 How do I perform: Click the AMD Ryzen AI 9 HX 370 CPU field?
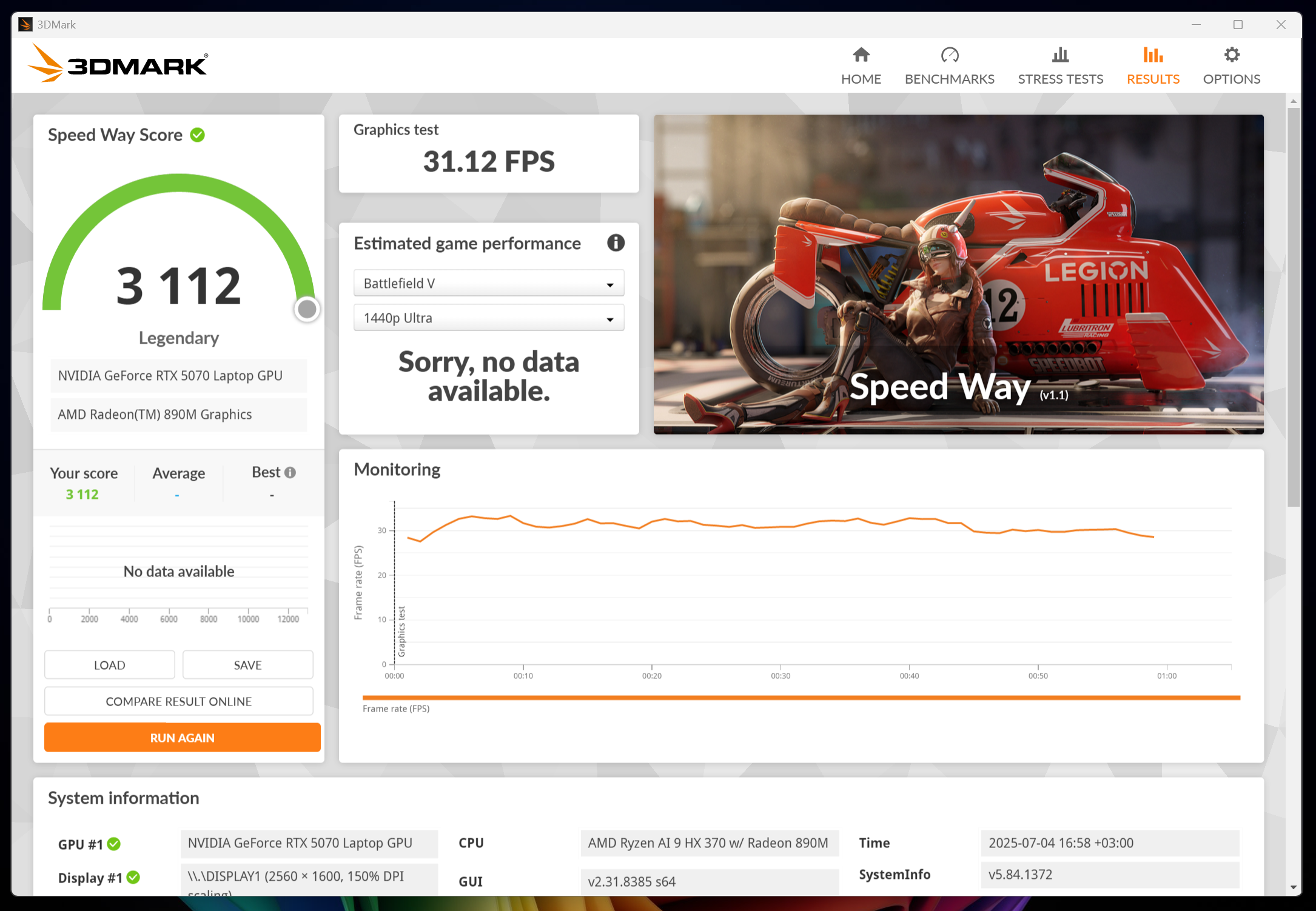pyautogui.click(x=709, y=843)
